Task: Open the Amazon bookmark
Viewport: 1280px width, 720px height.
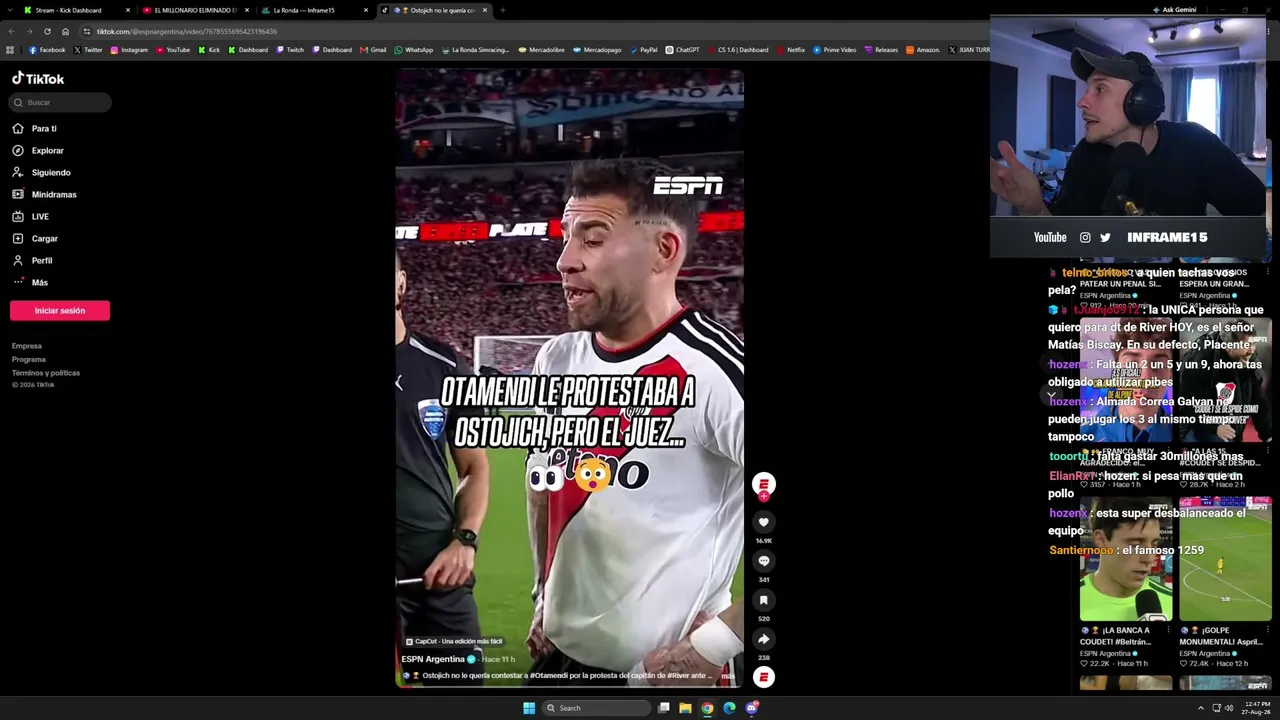Action: (x=922, y=50)
